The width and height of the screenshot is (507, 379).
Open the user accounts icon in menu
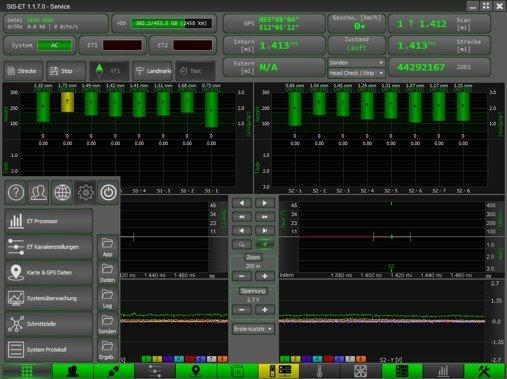tap(39, 192)
